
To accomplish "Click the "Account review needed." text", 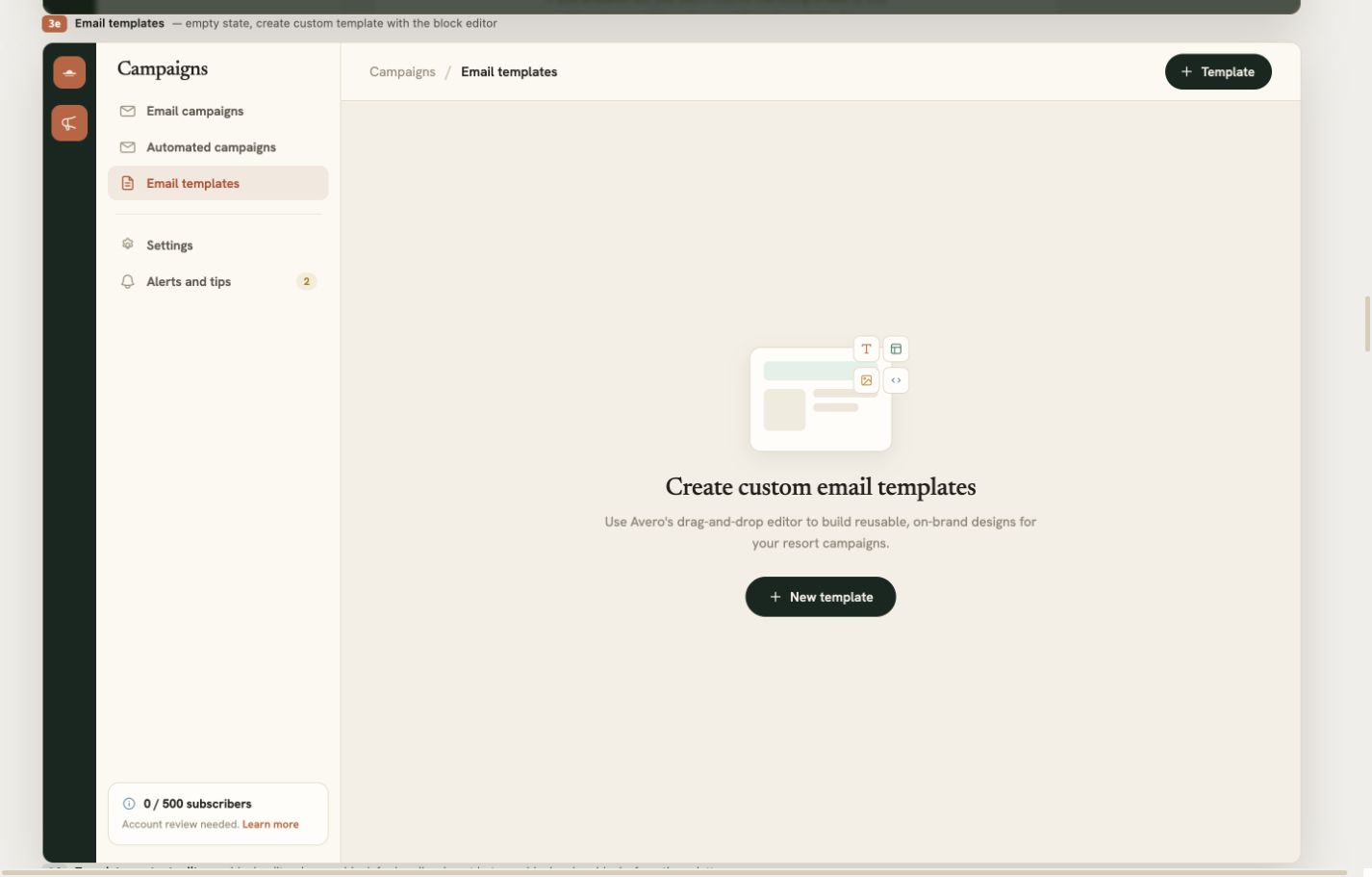I will (181, 825).
